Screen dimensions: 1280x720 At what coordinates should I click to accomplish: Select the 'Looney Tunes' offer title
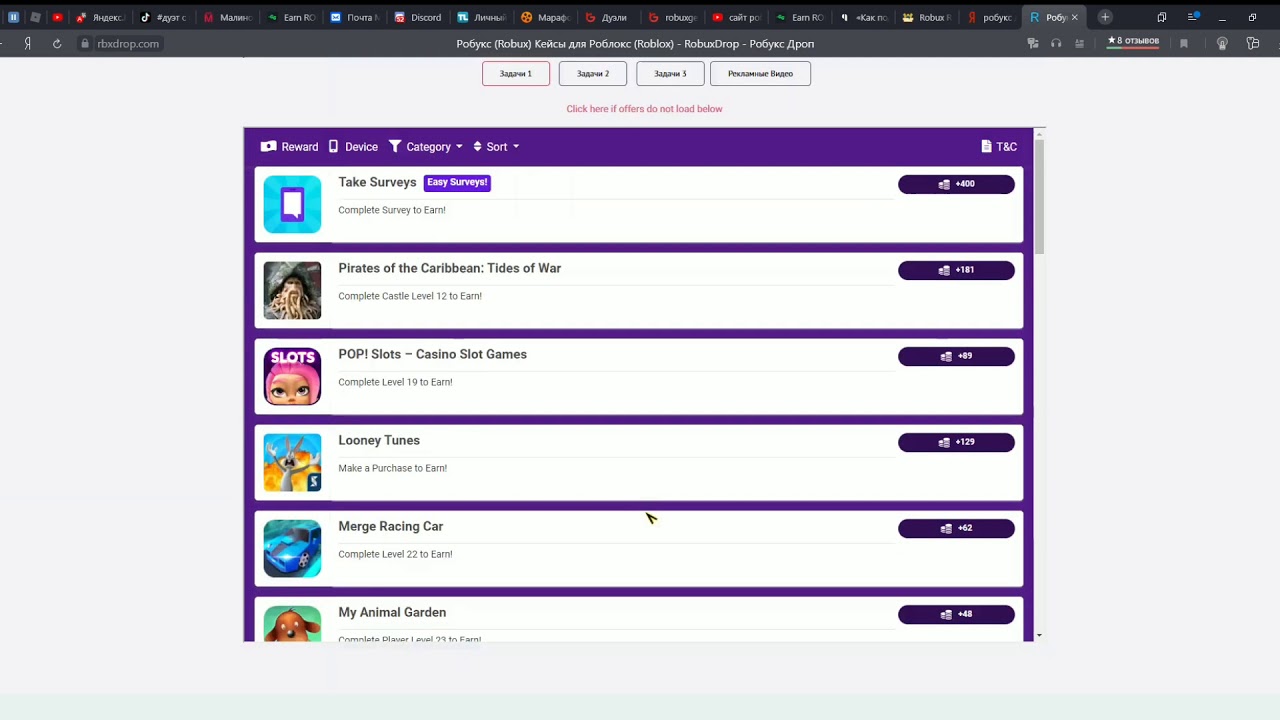click(x=379, y=440)
